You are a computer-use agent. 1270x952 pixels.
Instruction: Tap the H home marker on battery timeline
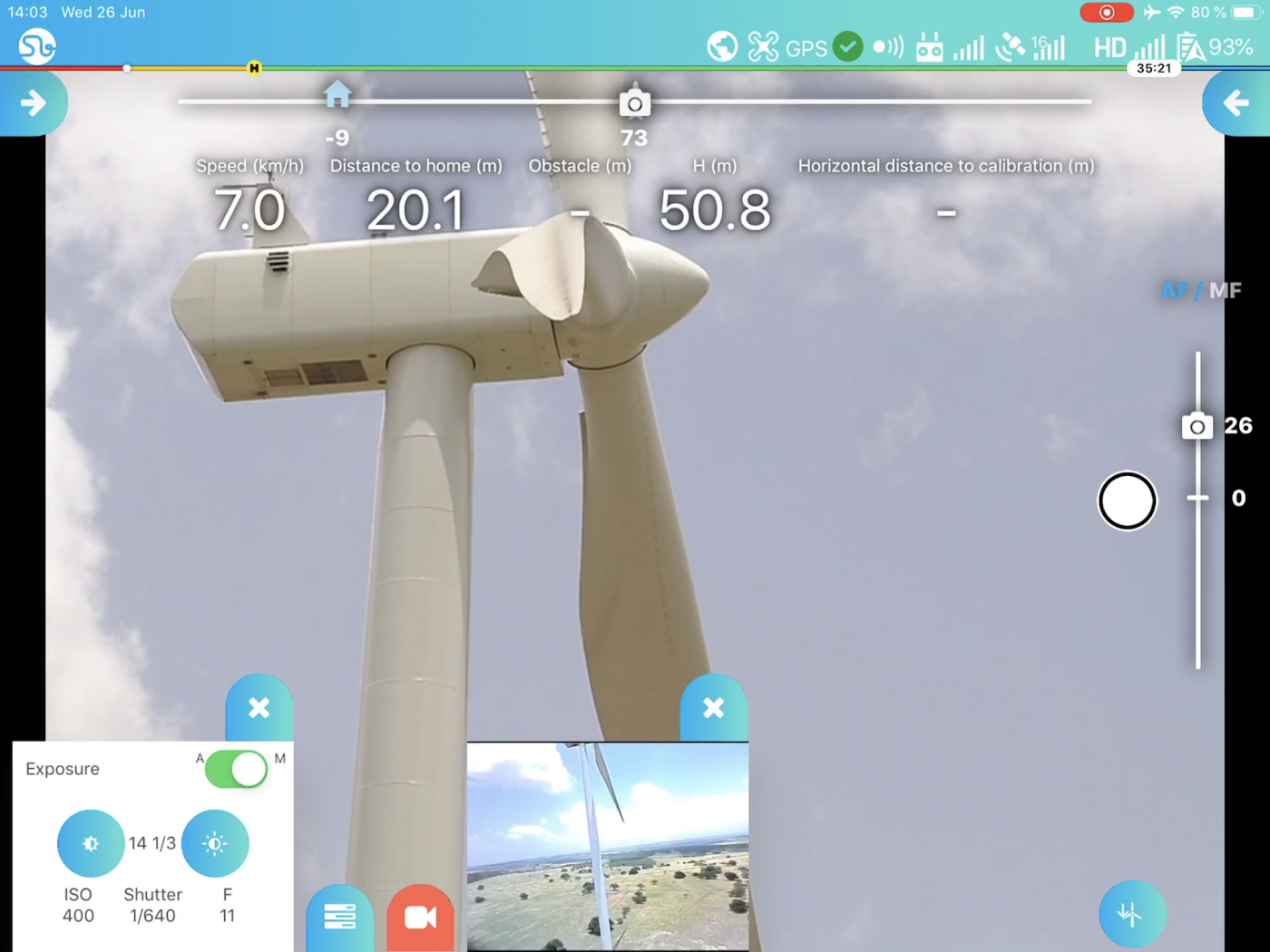coord(254,68)
